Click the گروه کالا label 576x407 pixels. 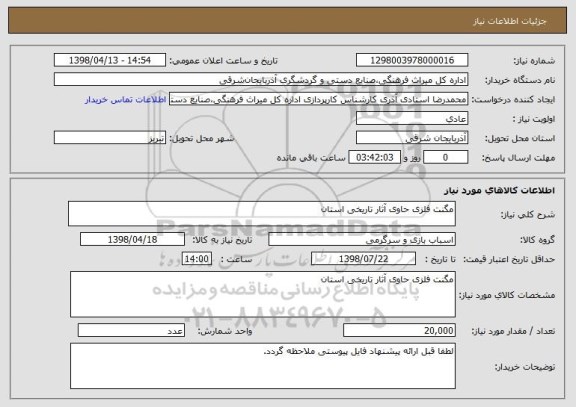(537, 240)
